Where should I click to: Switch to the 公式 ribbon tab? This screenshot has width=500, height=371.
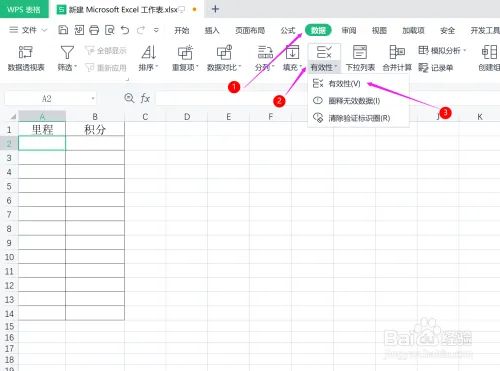click(x=288, y=30)
